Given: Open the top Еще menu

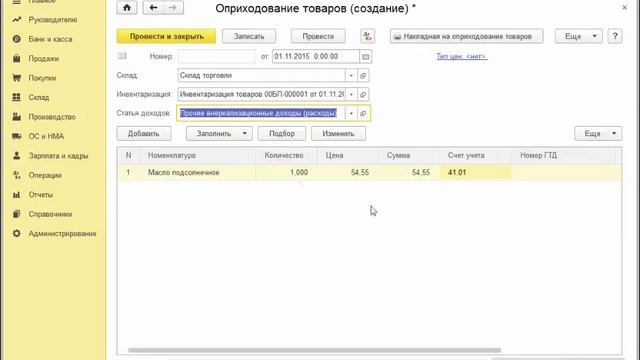Looking at the screenshot, I should [x=578, y=36].
